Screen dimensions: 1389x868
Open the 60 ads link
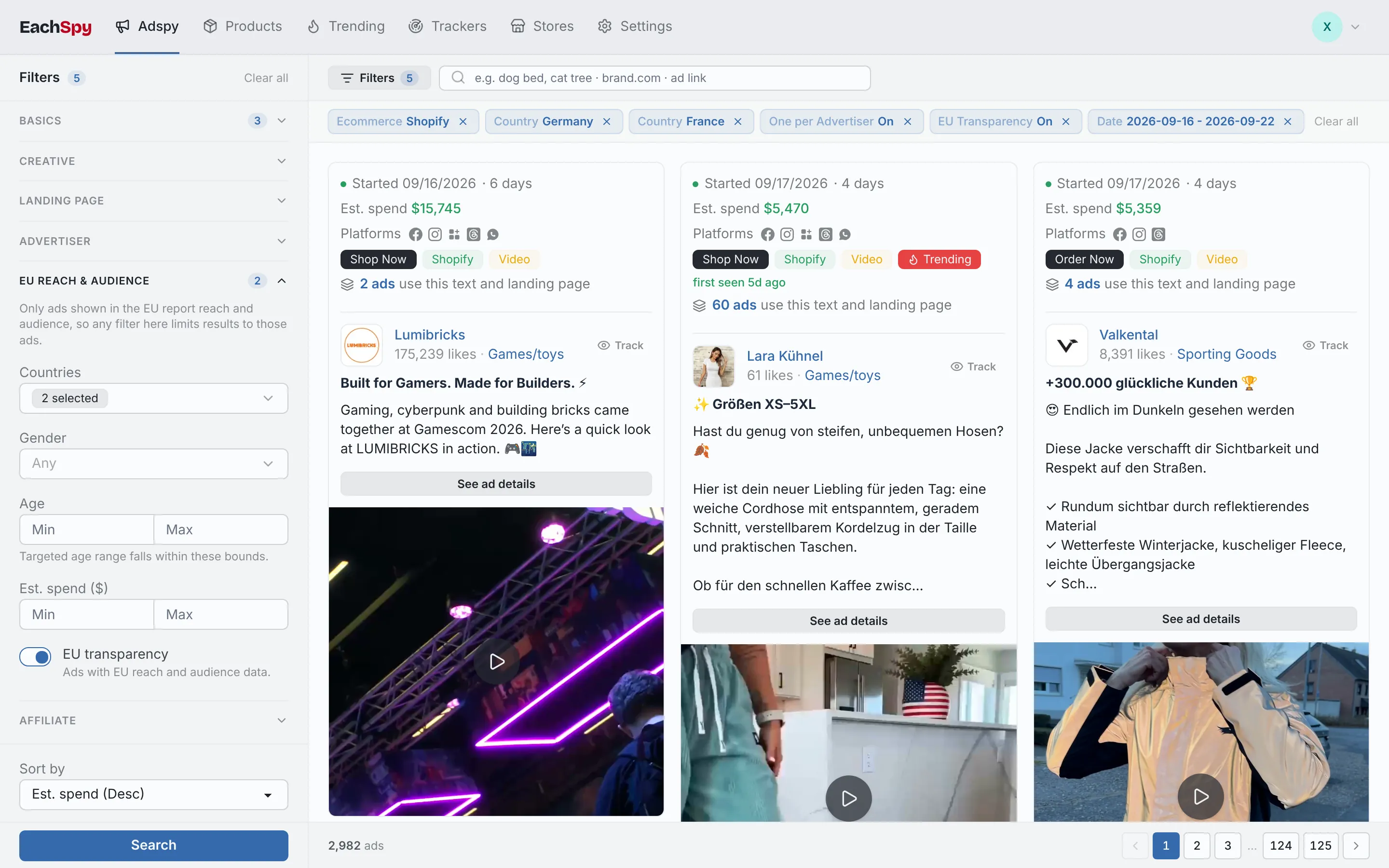click(734, 305)
